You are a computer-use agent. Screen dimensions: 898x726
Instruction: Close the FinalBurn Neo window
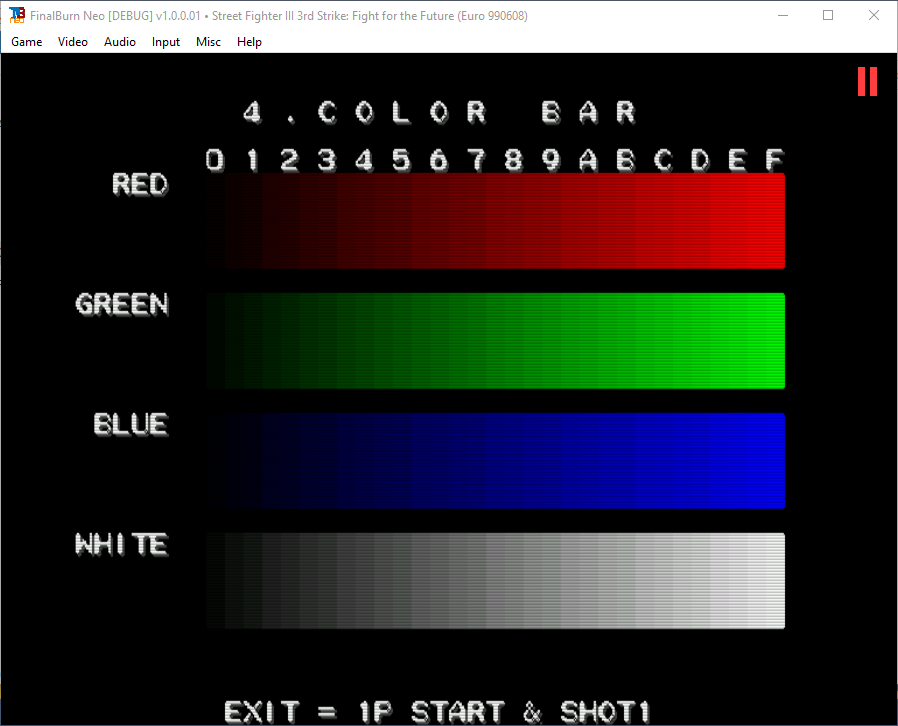(x=873, y=15)
